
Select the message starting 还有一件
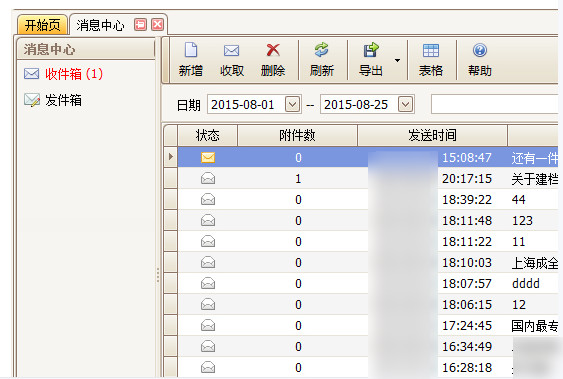[535, 158]
